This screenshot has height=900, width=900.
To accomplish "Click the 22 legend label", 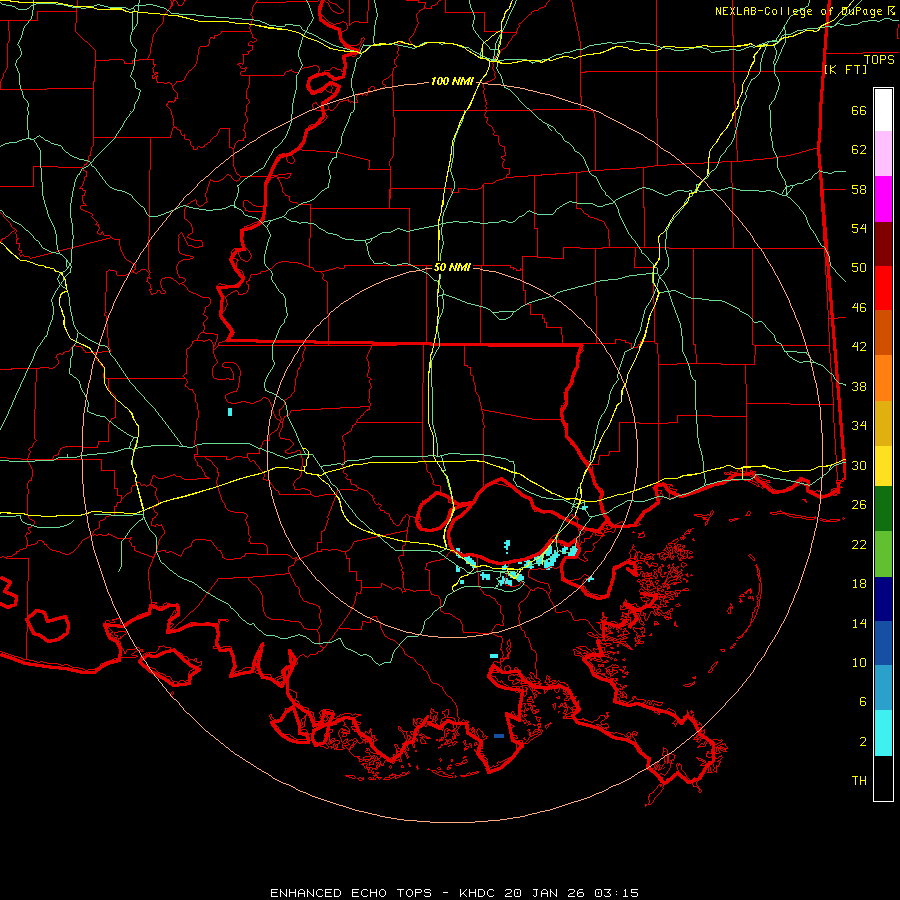I will pyautogui.click(x=859, y=544).
